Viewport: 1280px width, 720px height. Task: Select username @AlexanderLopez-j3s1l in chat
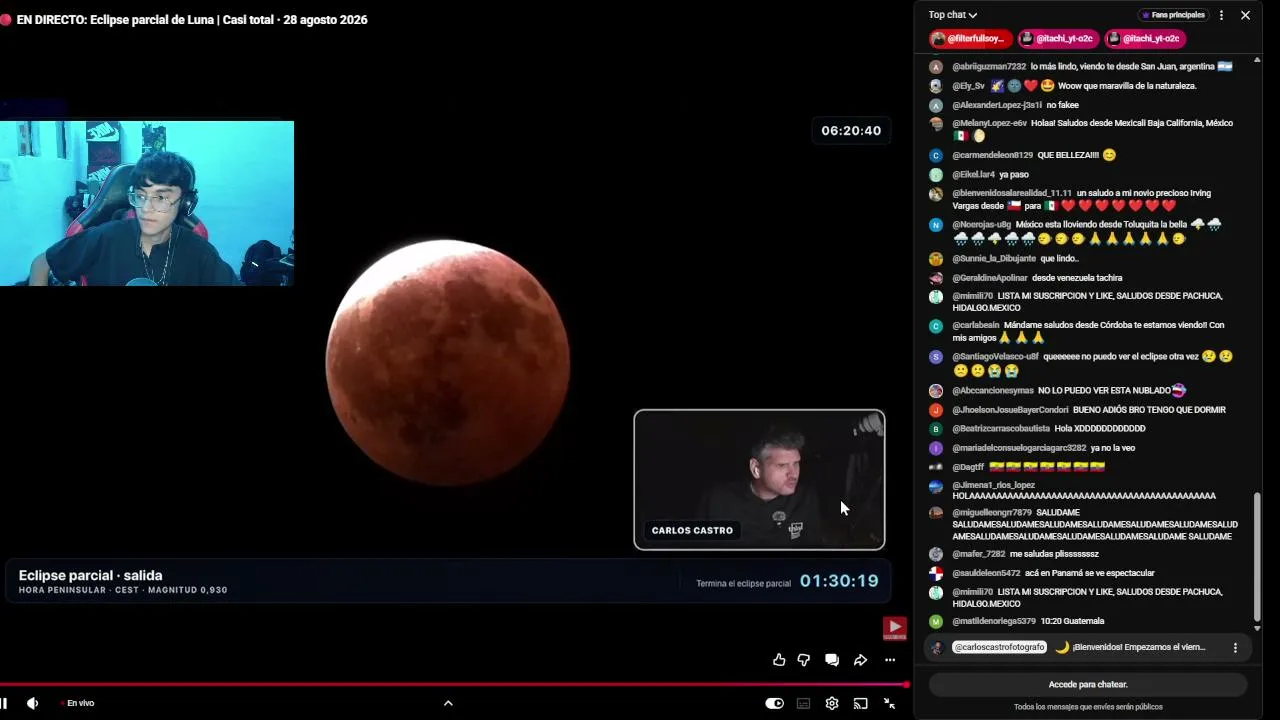pyautogui.click(x=997, y=105)
